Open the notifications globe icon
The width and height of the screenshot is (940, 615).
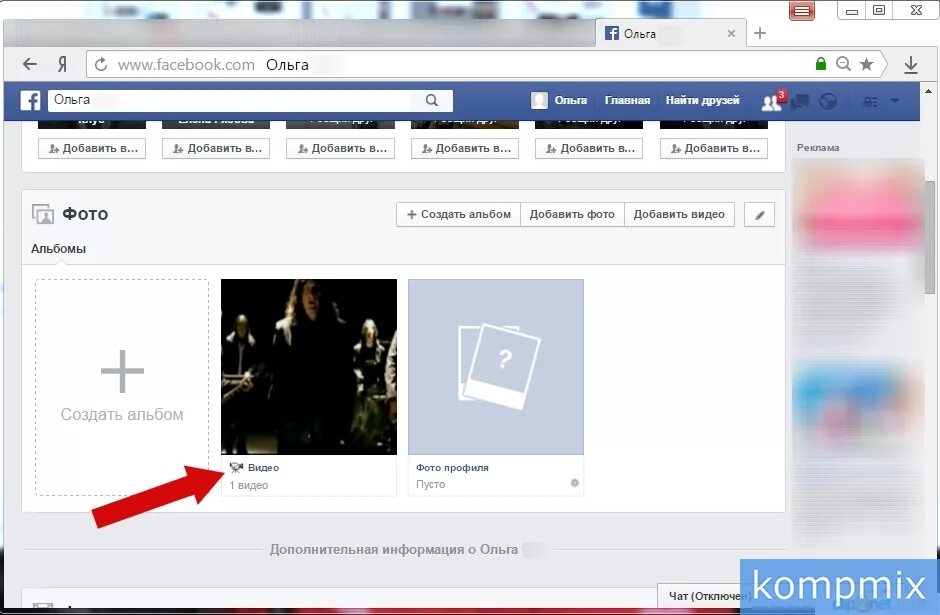click(828, 102)
